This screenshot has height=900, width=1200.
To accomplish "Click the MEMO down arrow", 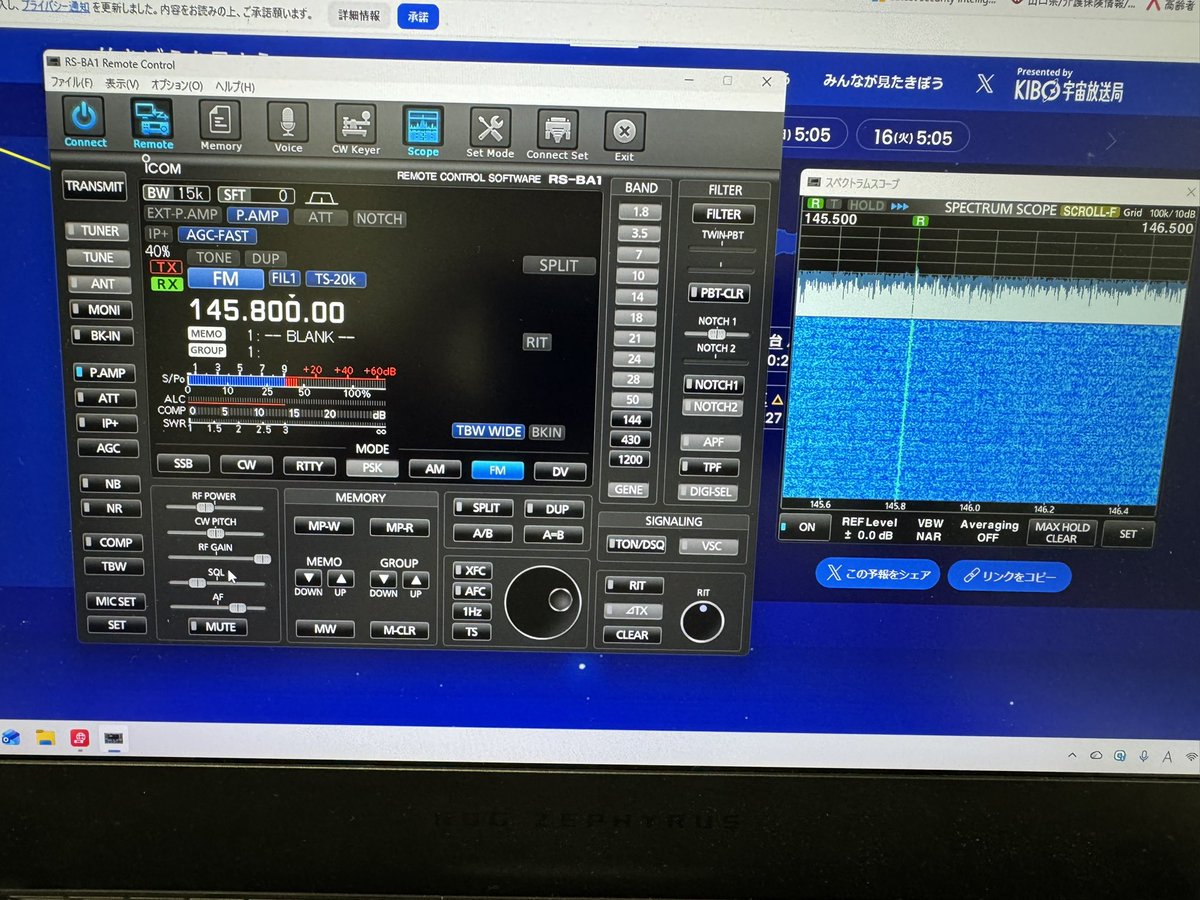I will coord(309,579).
